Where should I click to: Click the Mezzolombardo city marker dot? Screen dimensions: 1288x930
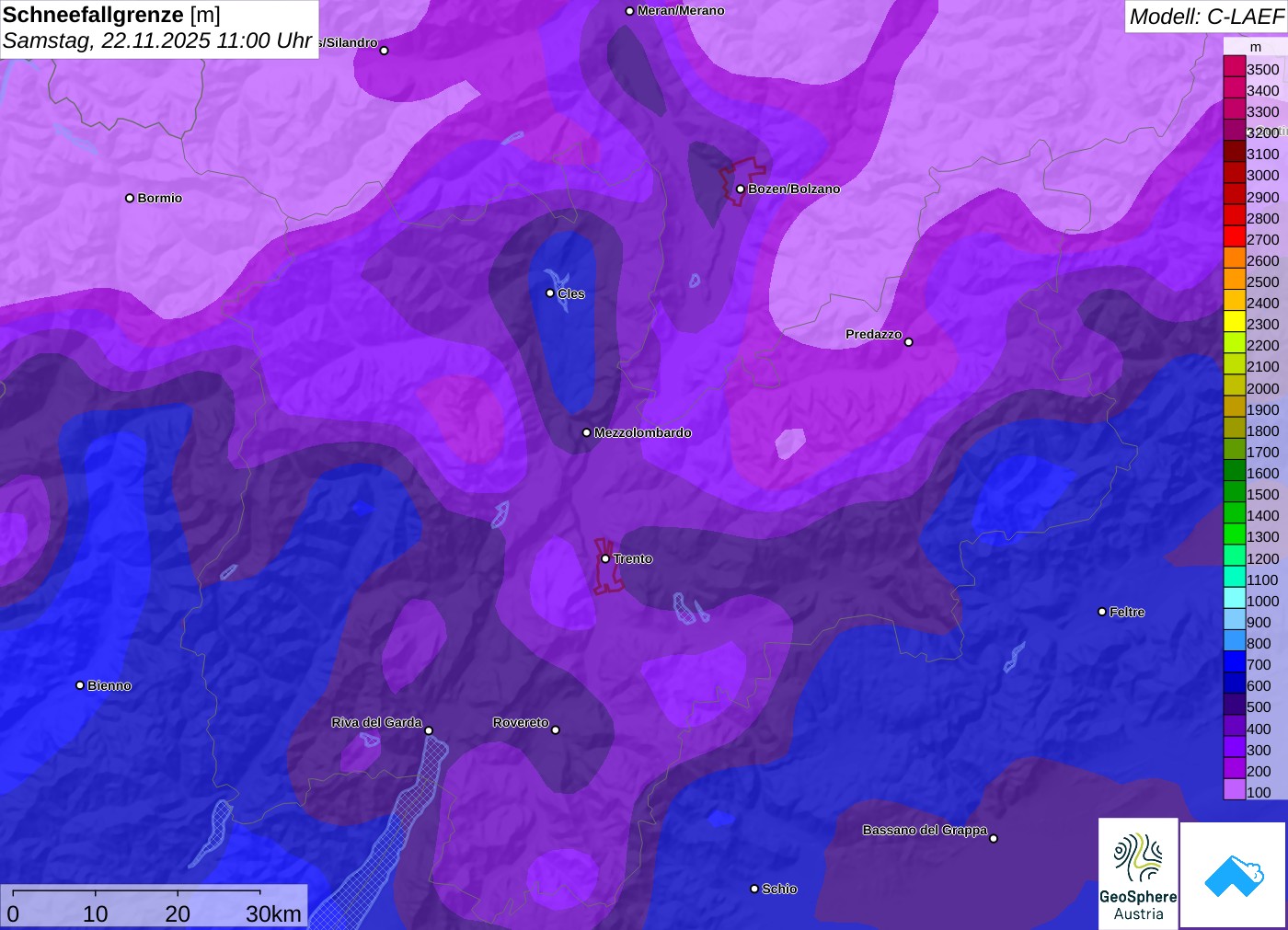click(x=587, y=432)
